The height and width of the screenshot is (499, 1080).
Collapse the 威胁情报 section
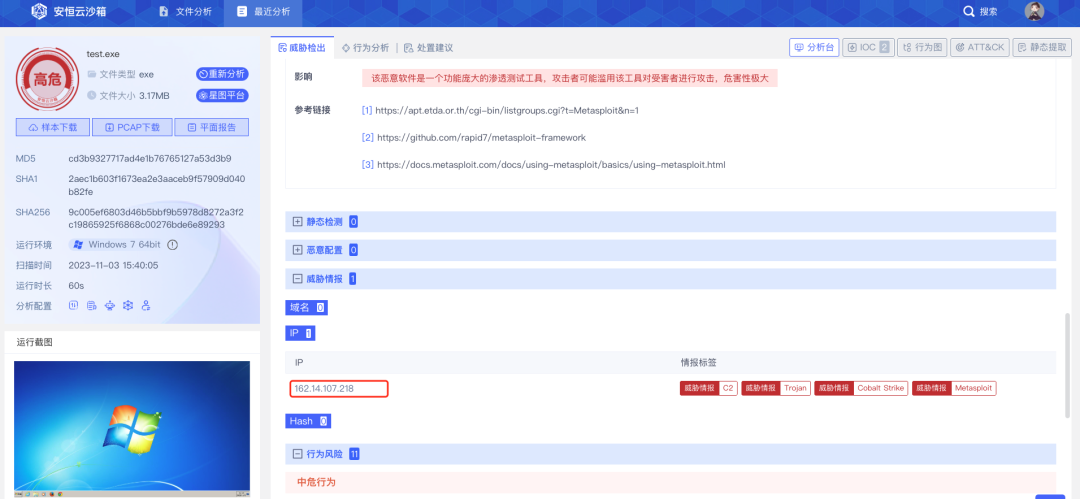(298, 279)
